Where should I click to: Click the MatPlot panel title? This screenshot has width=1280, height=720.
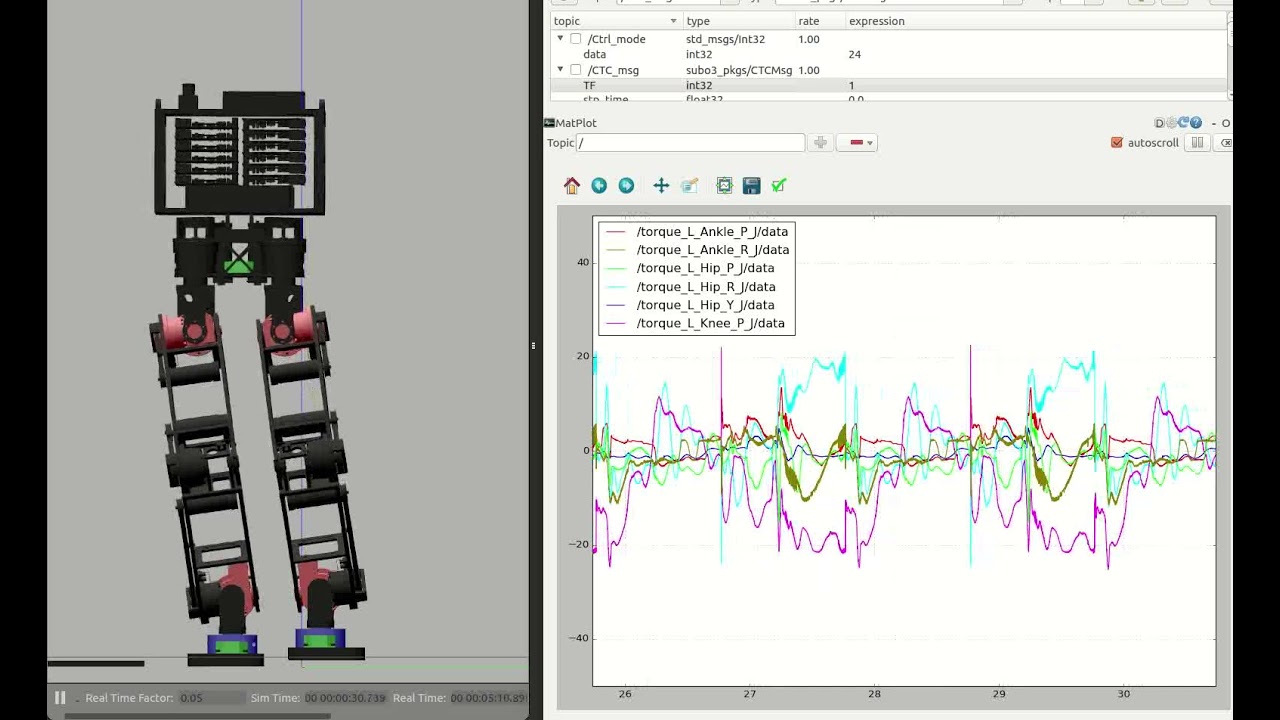576,123
